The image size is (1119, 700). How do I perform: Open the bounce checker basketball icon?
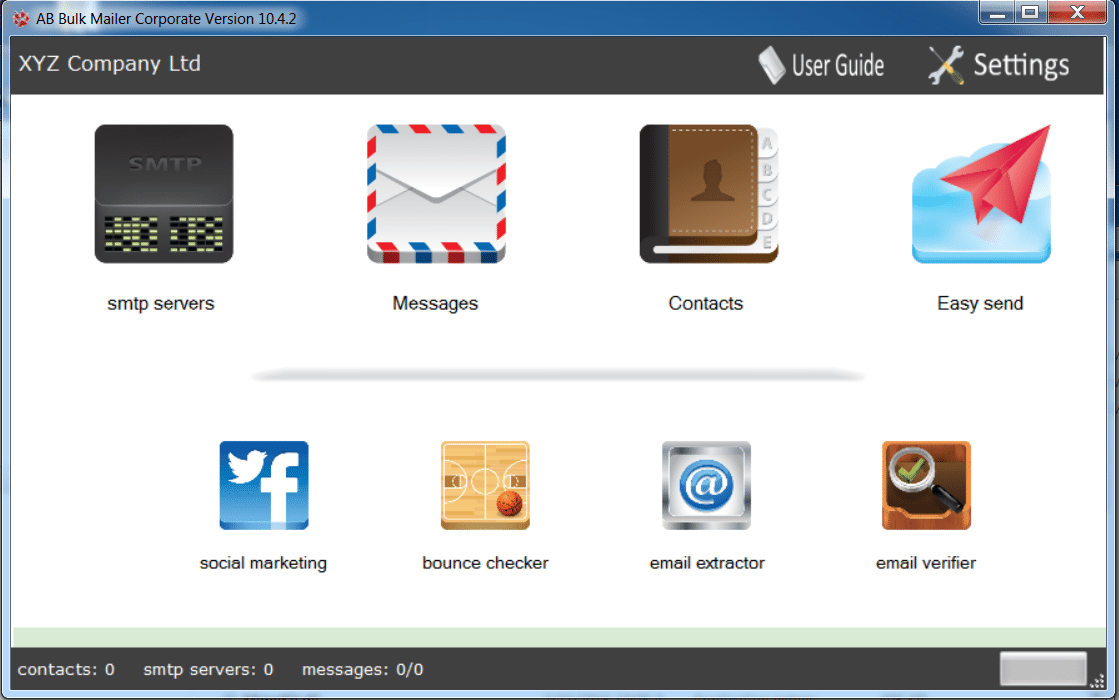485,485
